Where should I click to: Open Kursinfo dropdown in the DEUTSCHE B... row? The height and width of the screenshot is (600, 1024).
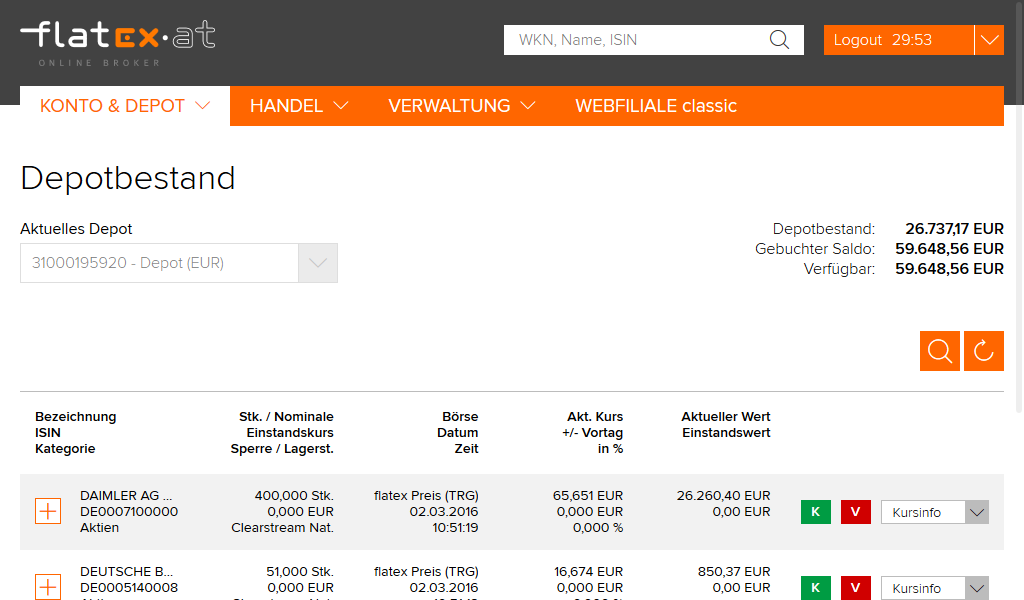tap(935, 588)
